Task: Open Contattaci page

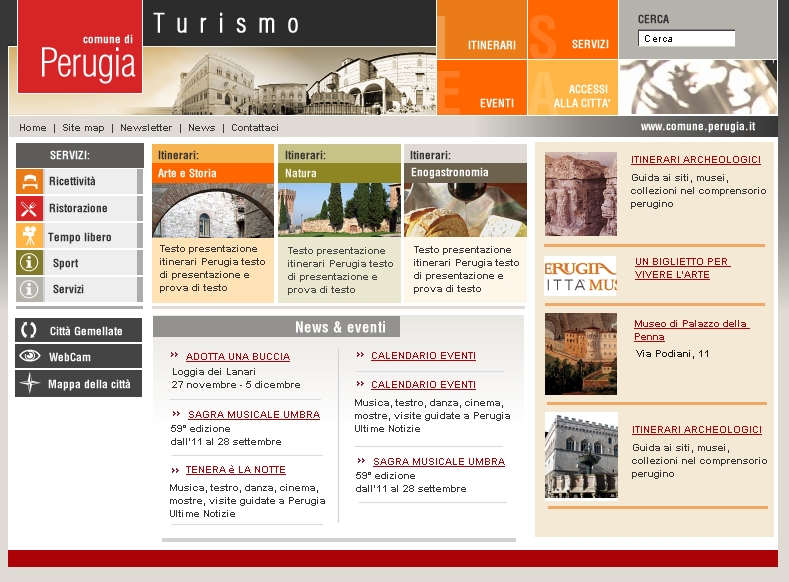Action: coord(255,128)
